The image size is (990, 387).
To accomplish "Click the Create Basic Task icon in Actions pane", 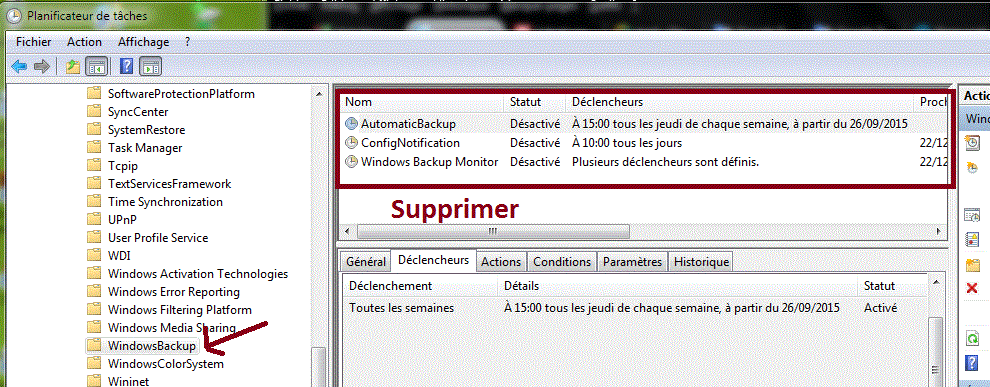I will coord(973,143).
